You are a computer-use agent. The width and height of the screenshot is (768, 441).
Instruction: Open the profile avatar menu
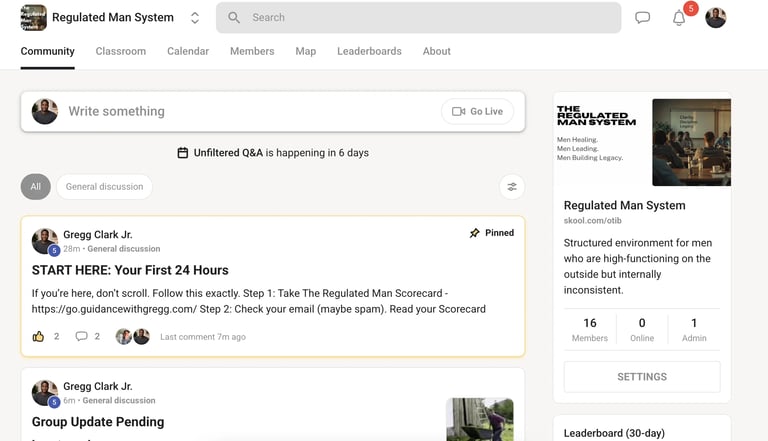[716, 18]
